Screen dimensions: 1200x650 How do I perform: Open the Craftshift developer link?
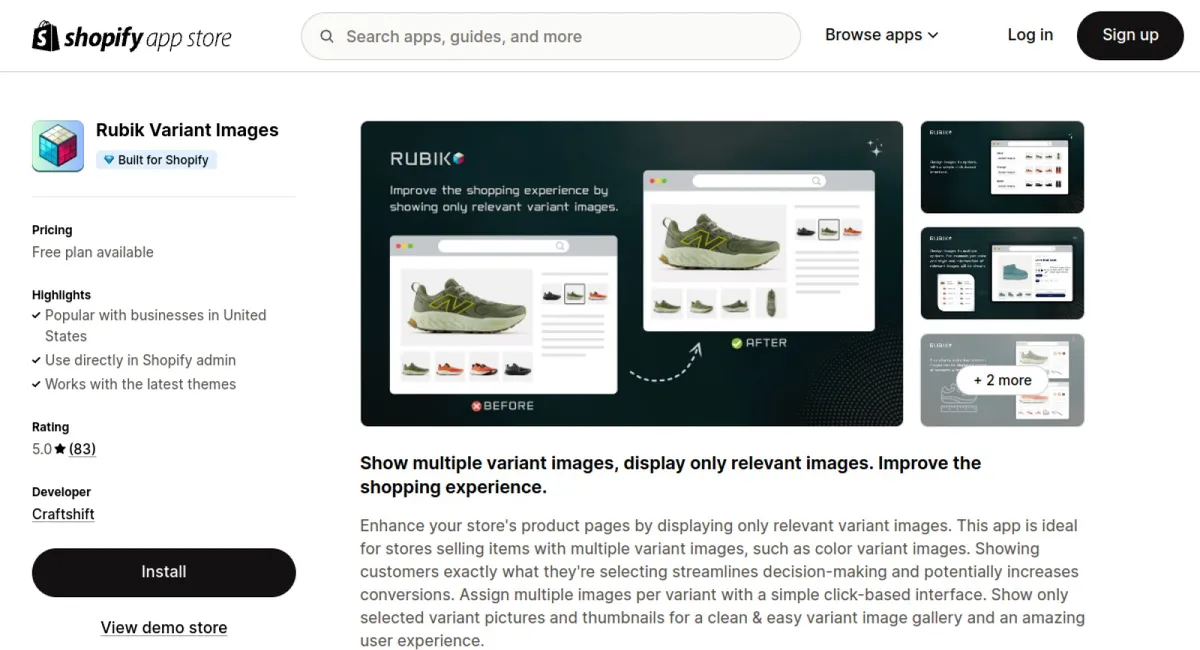click(63, 514)
